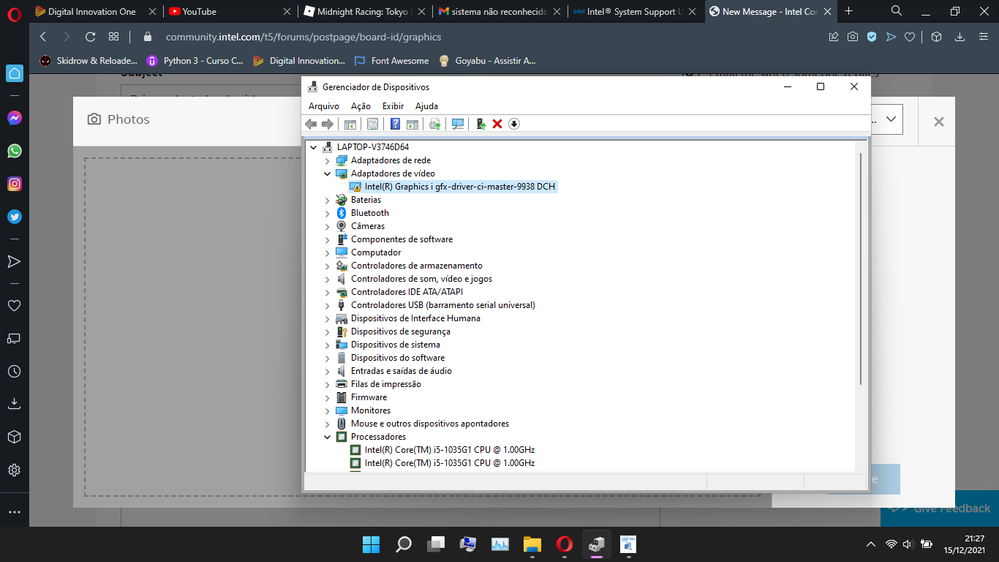Click the Opera icon on the taskbar
The height and width of the screenshot is (562, 999).
[x=564, y=544]
